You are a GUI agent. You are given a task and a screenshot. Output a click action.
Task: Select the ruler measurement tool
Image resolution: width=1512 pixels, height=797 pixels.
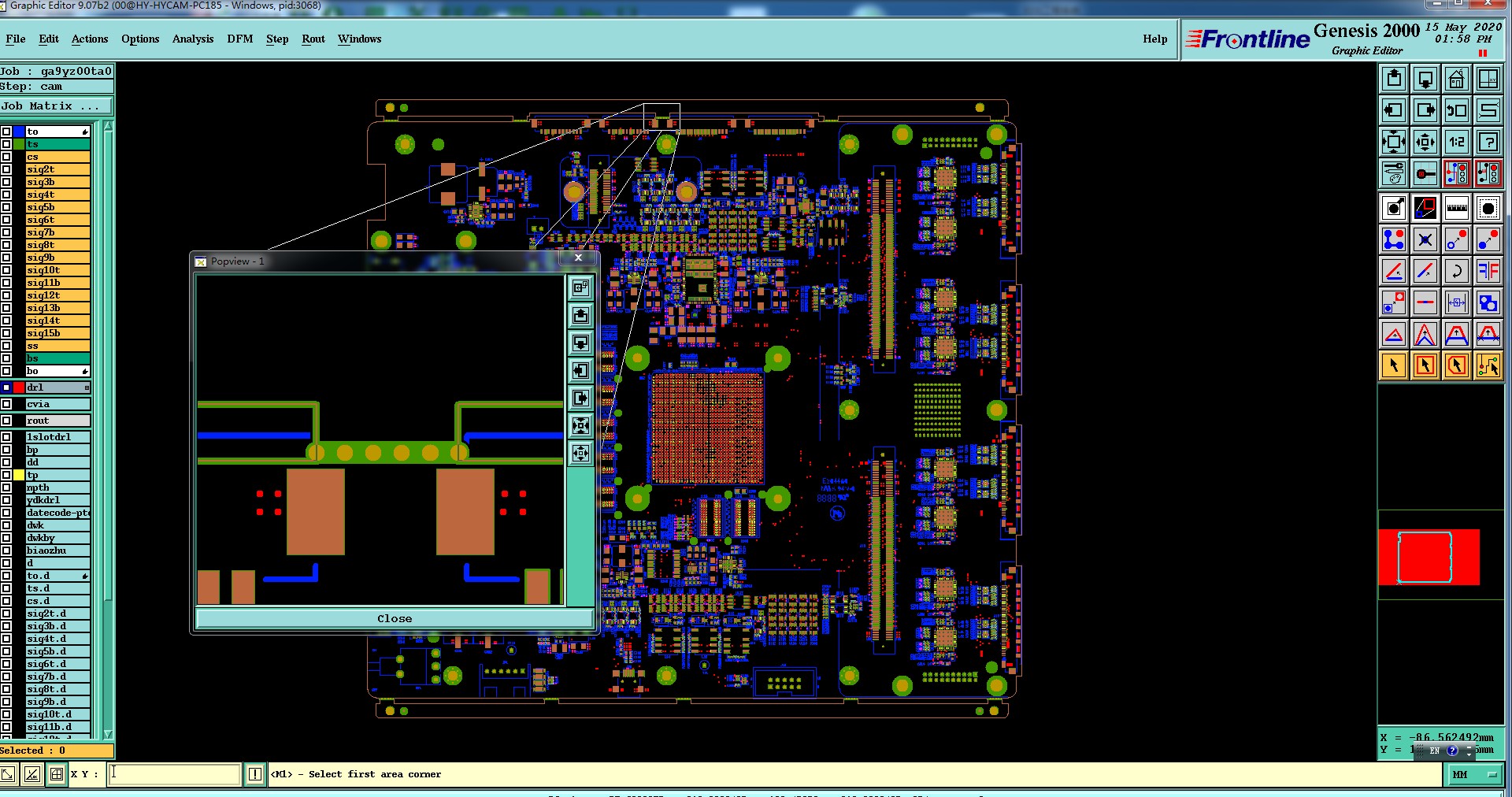pos(1457,208)
